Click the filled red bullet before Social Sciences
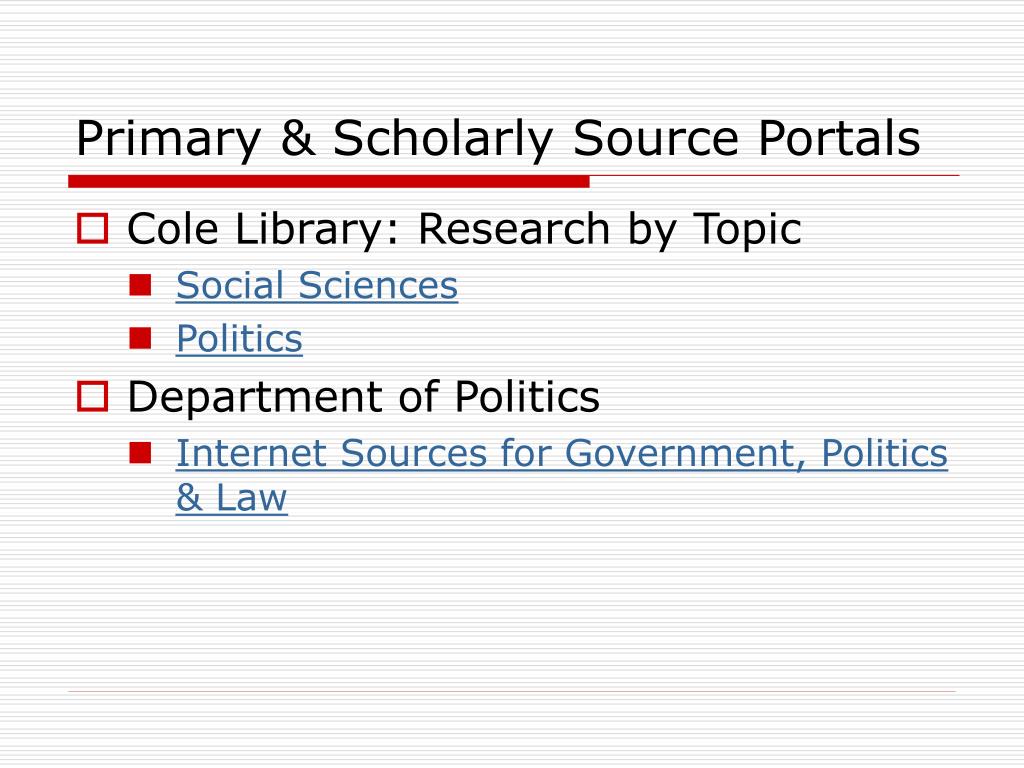 point(140,285)
